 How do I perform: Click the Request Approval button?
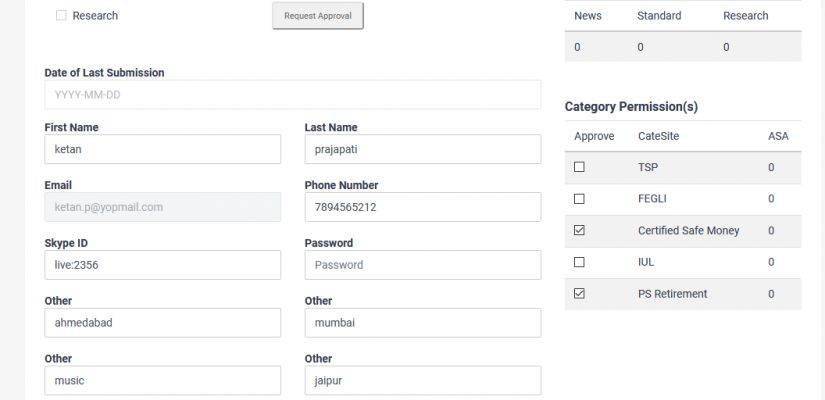click(x=318, y=16)
